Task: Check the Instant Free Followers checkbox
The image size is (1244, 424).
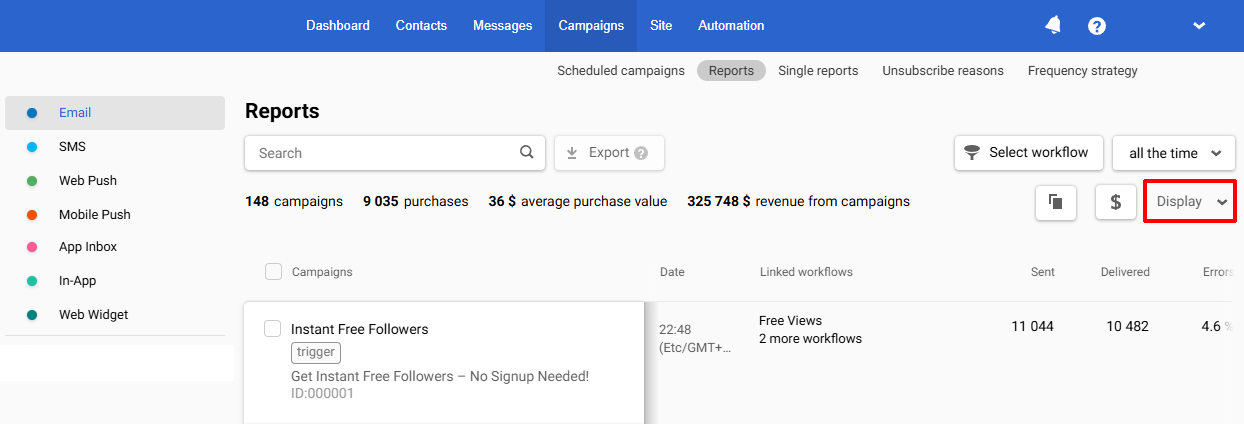Action: pos(272,329)
